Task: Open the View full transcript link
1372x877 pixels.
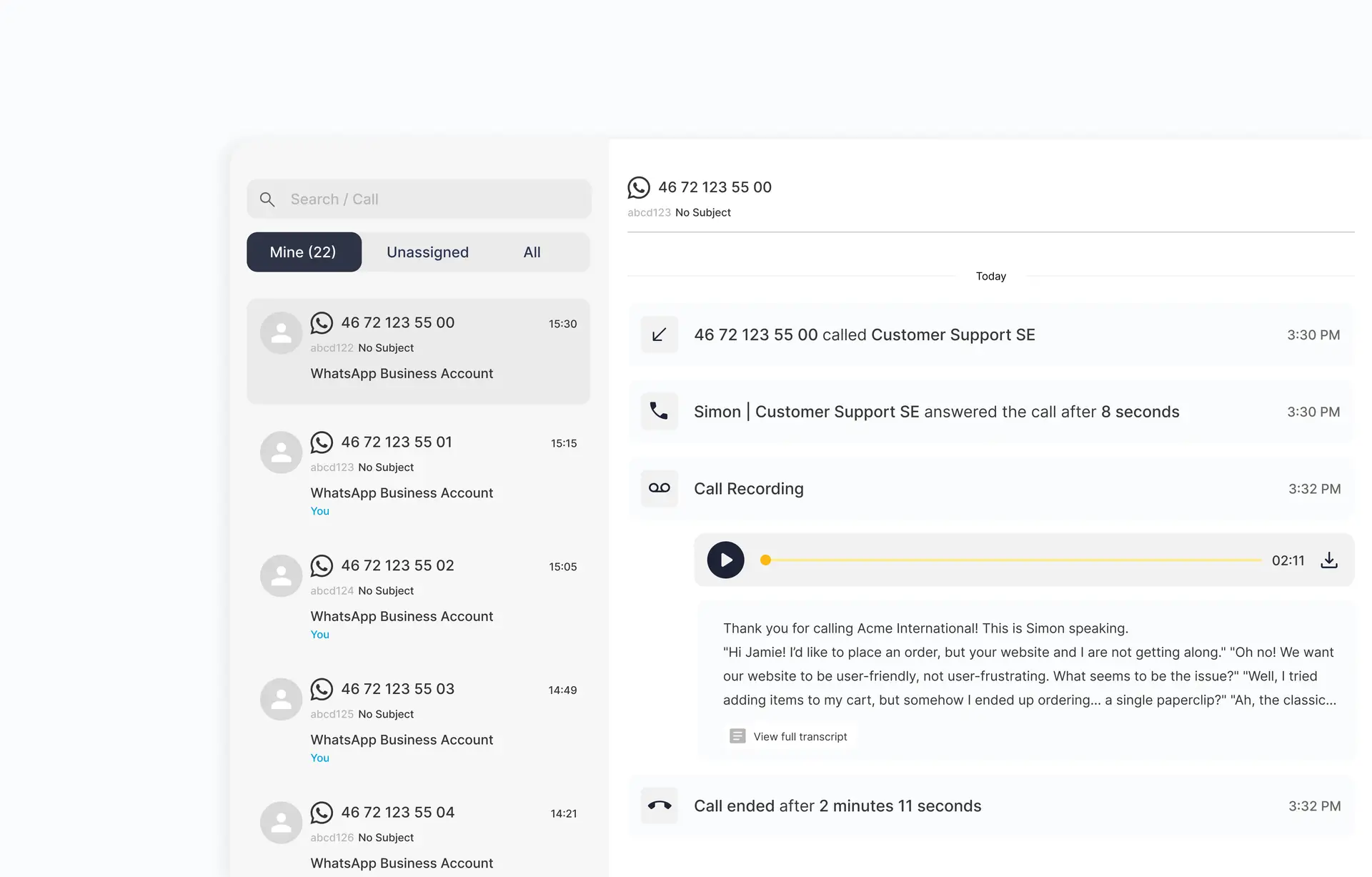Action: tap(800, 736)
